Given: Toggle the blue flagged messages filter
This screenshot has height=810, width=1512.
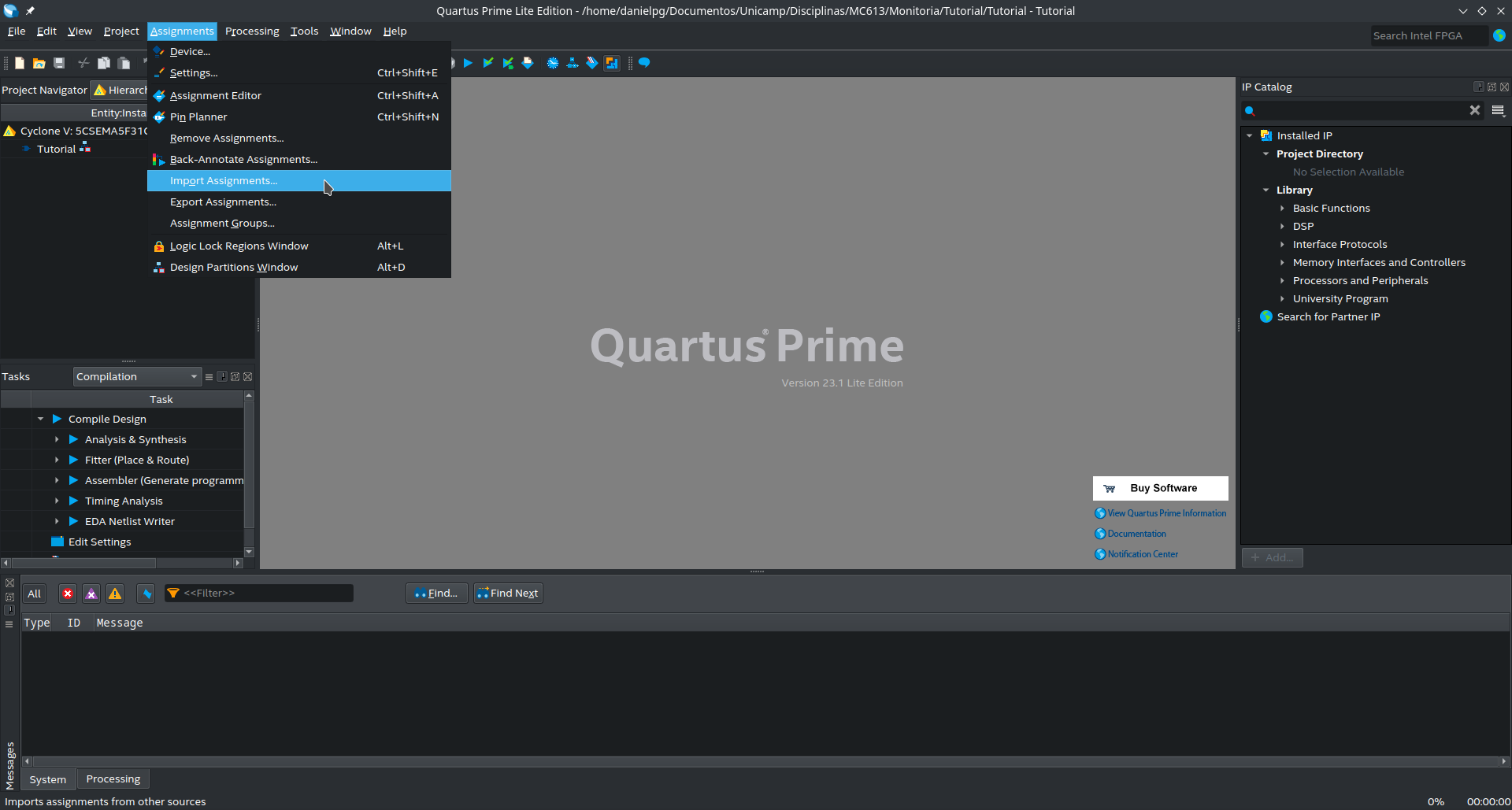Looking at the screenshot, I should point(146,594).
